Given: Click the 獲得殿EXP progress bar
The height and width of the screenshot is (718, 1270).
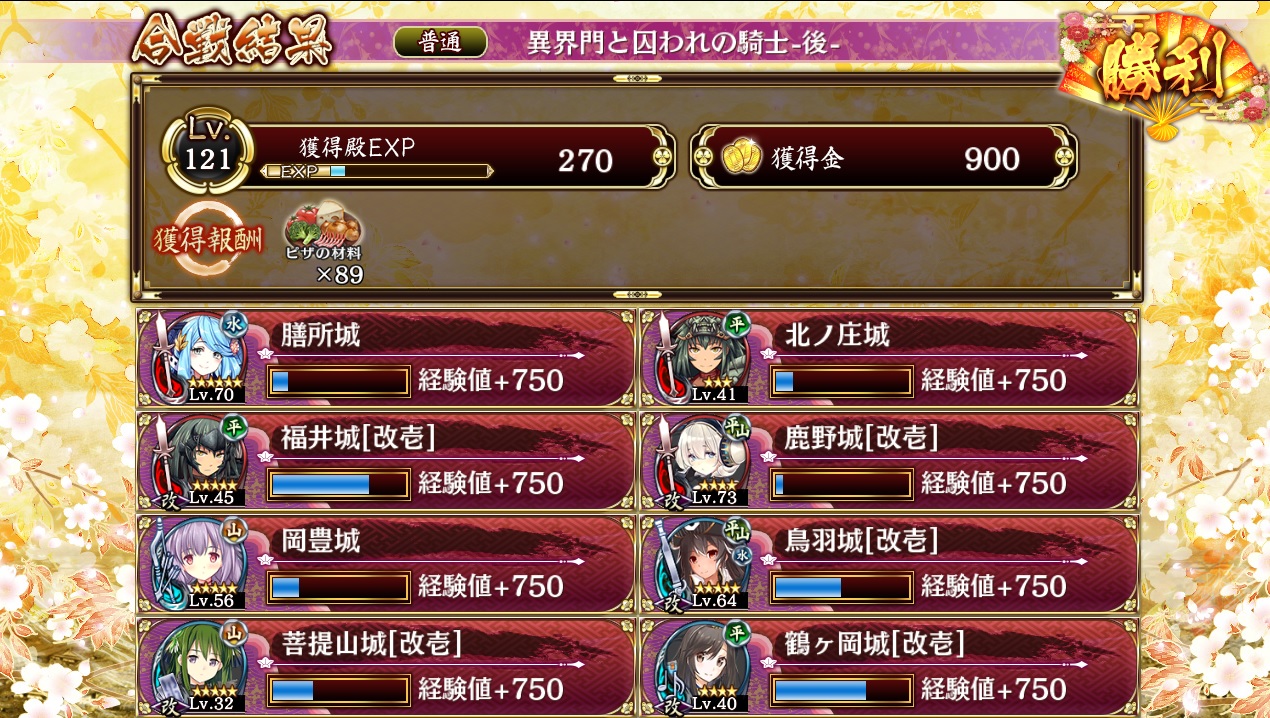Looking at the screenshot, I should click(377, 171).
